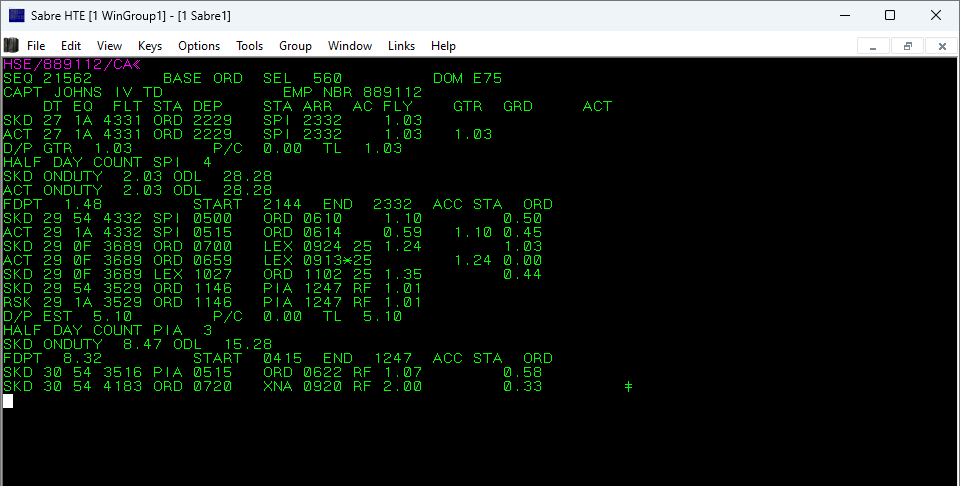The image size is (960, 486).
Task: Click the GTR column header
Action: click(468, 107)
